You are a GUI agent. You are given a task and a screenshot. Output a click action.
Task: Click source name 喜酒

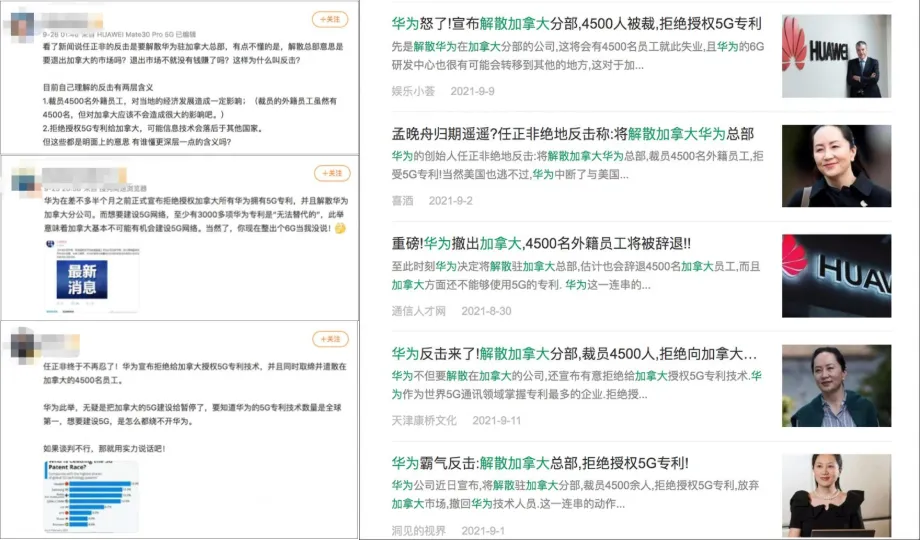point(402,201)
